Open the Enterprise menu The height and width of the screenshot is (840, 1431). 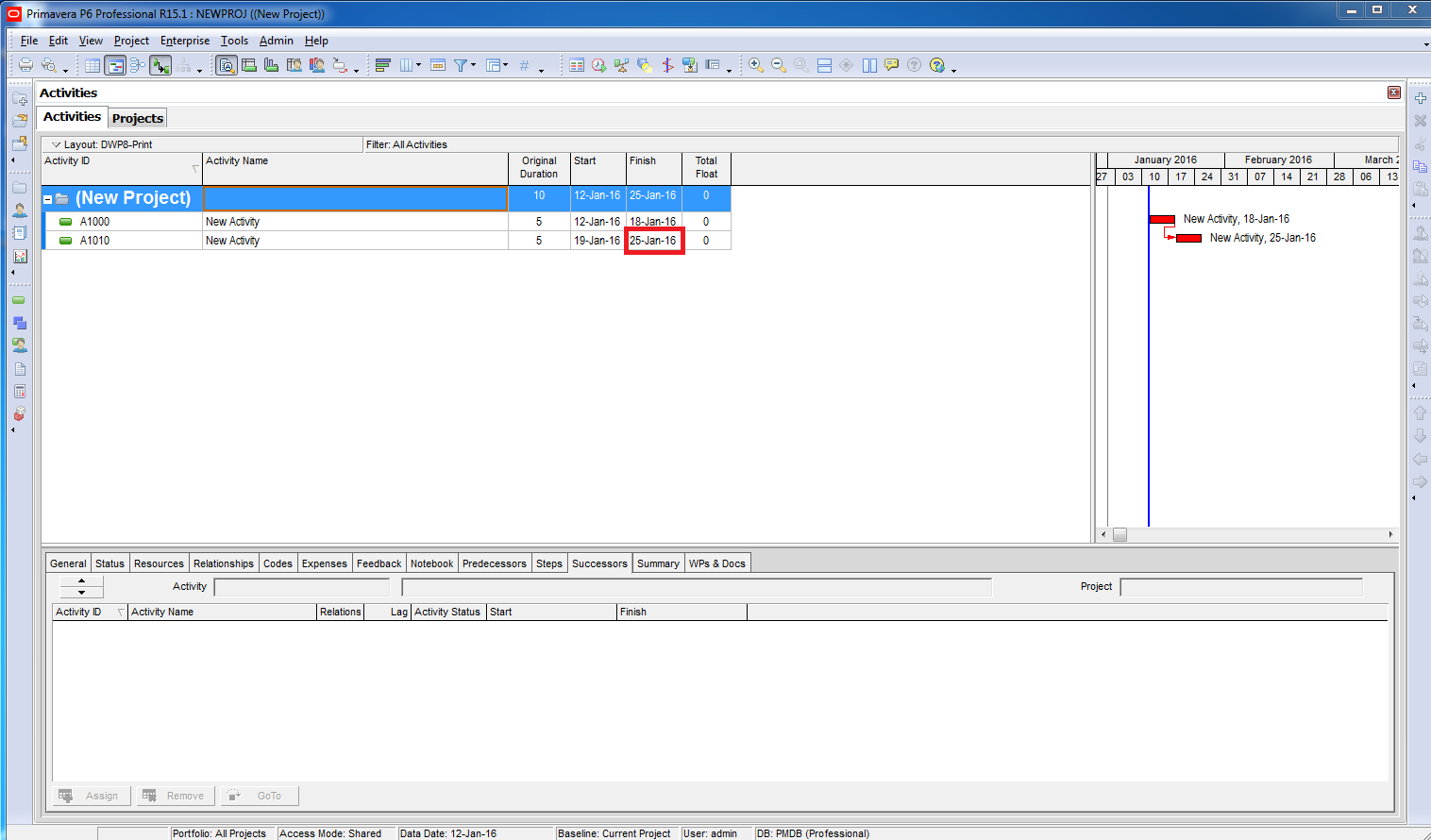pos(184,41)
